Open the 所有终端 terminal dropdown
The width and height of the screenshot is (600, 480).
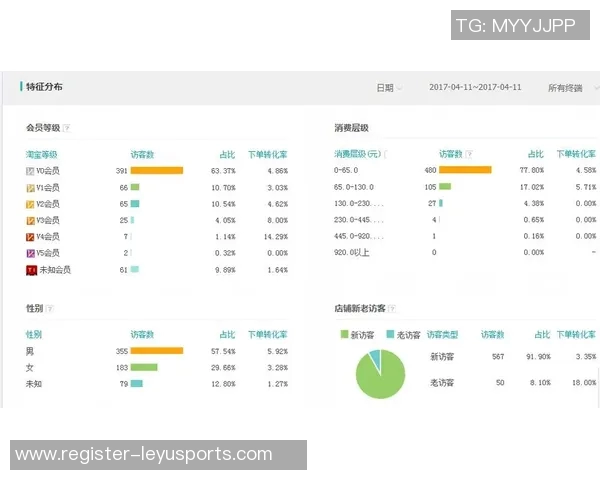coord(573,88)
